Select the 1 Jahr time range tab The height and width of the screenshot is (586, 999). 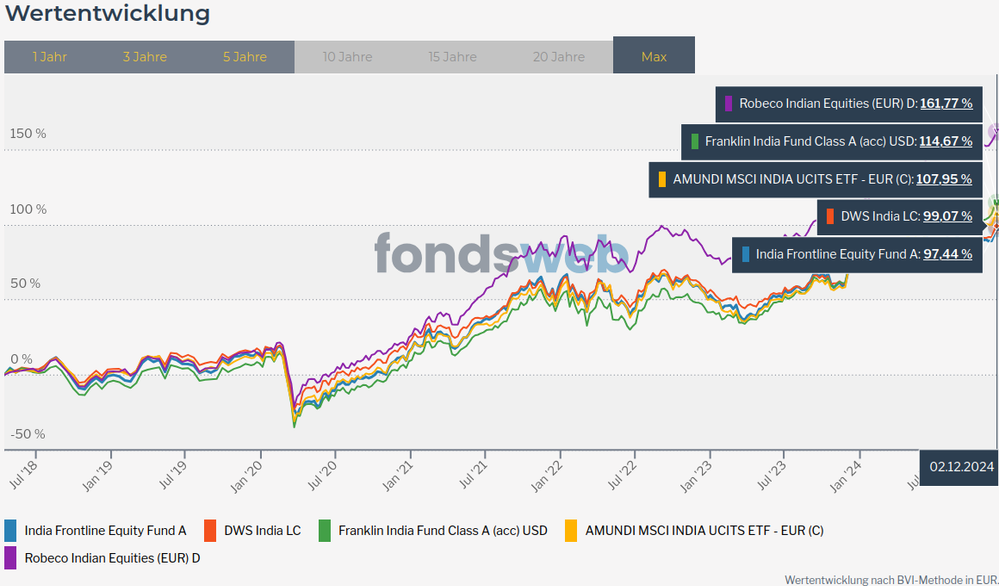pyautogui.click(x=49, y=57)
